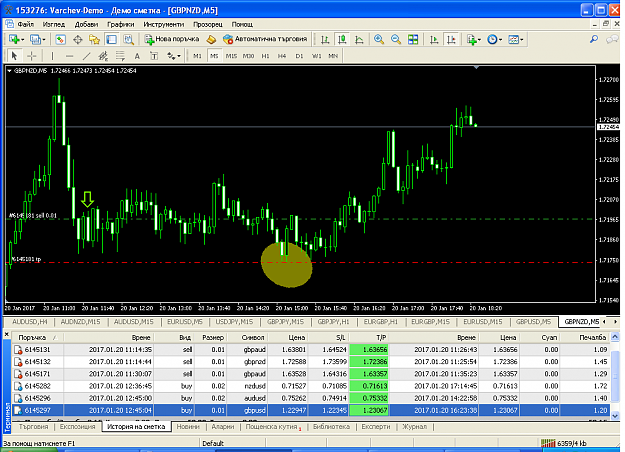Switch to H4 timeframe
The height and width of the screenshot is (452, 625).
coord(282,56)
